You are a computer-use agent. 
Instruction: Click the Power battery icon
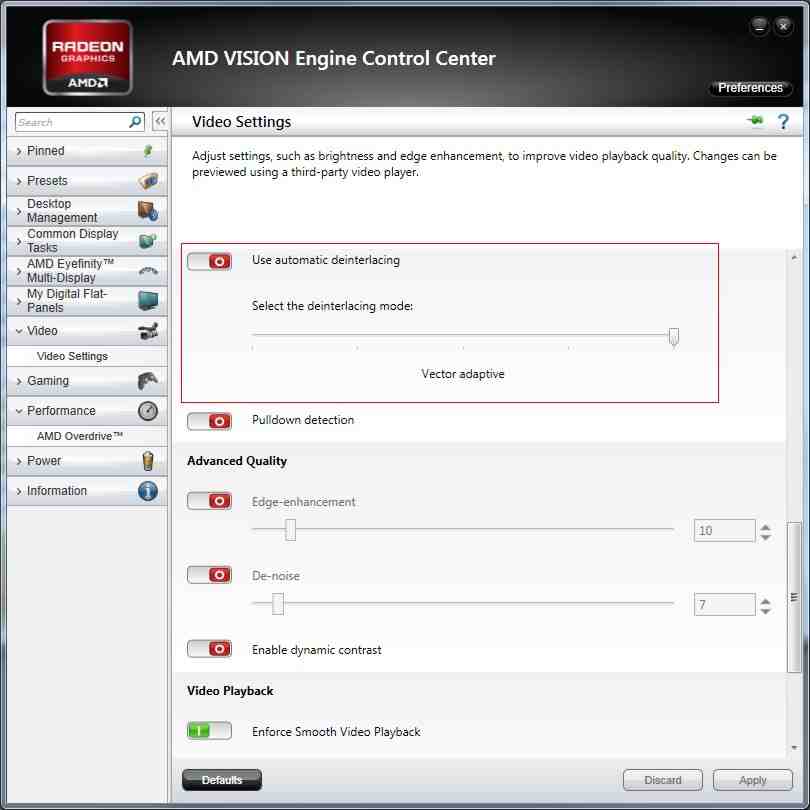coord(148,461)
